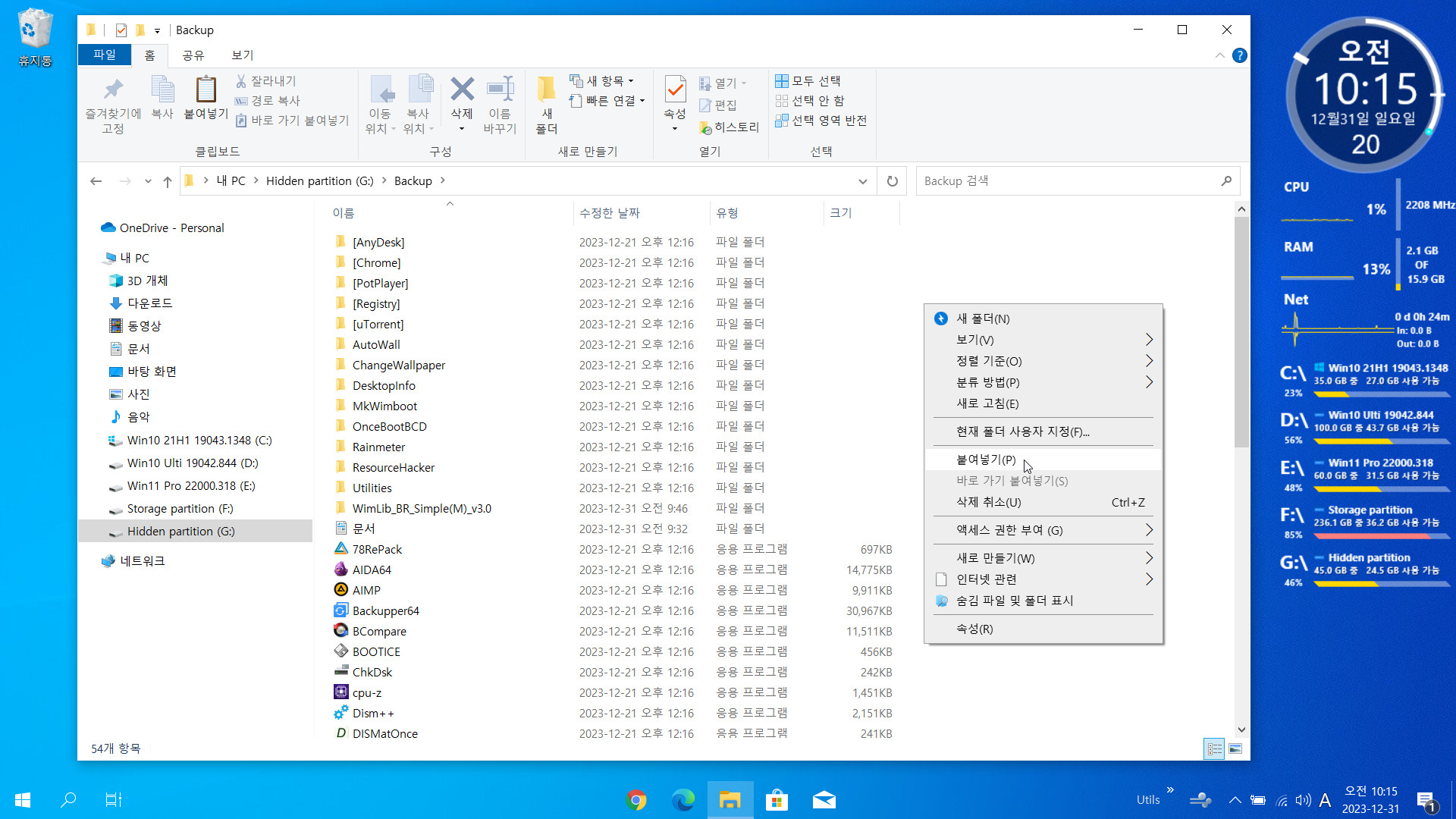Click the Back navigation arrow
The image size is (1456, 819).
96,180
